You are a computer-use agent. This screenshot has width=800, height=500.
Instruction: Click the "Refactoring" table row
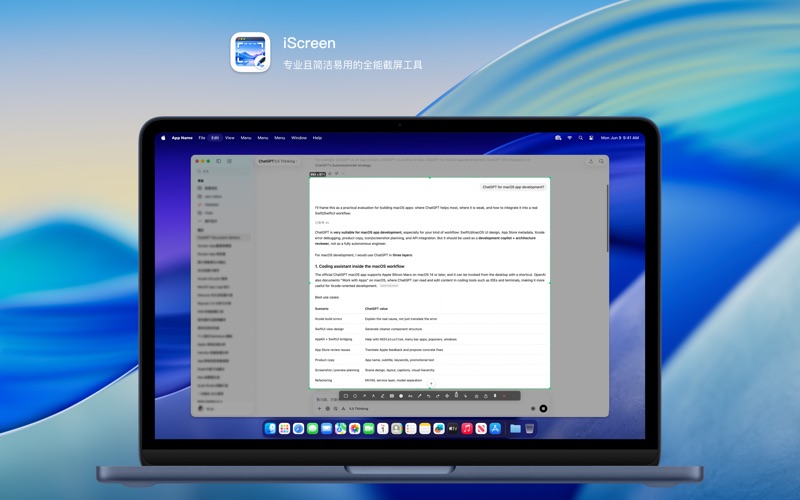431,381
